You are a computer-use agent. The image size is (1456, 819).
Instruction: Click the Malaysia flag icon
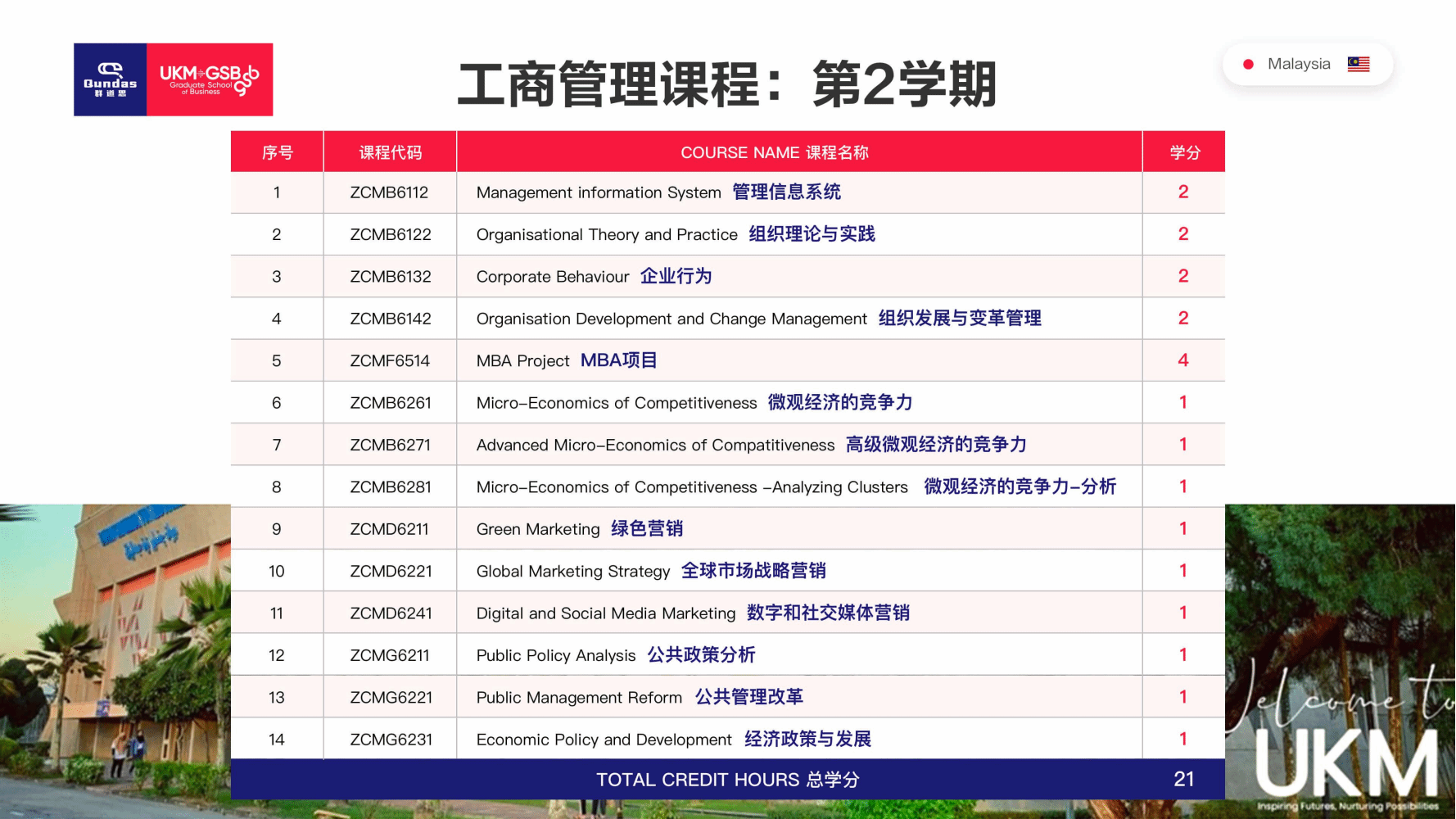click(x=1359, y=64)
